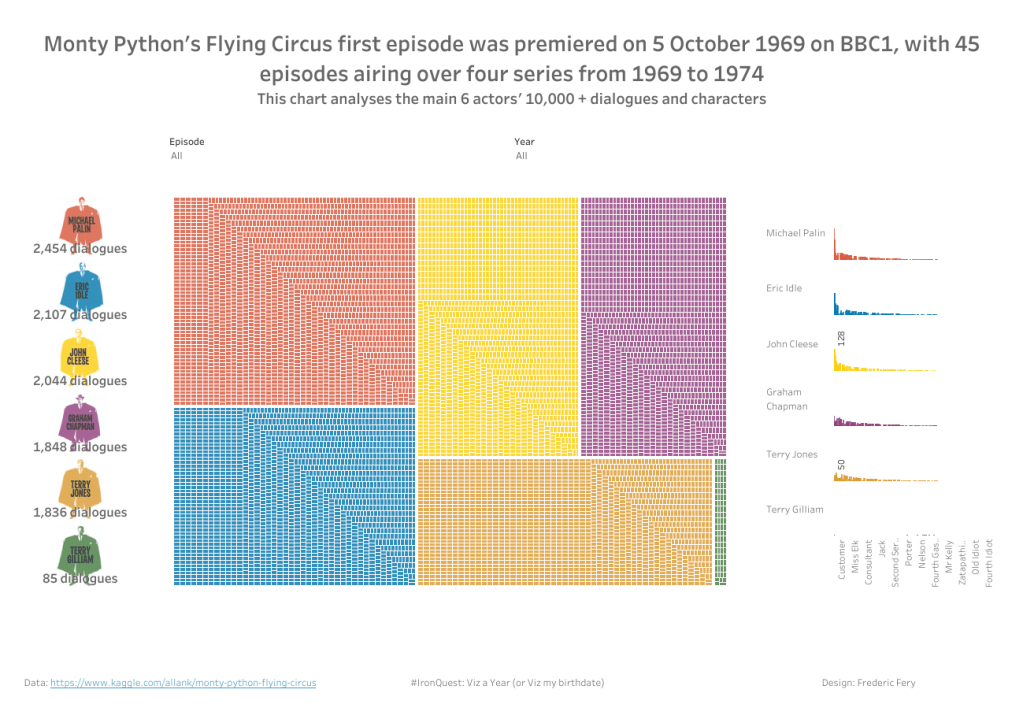Click the yellow John Cleese treemap area

tap(498, 325)
